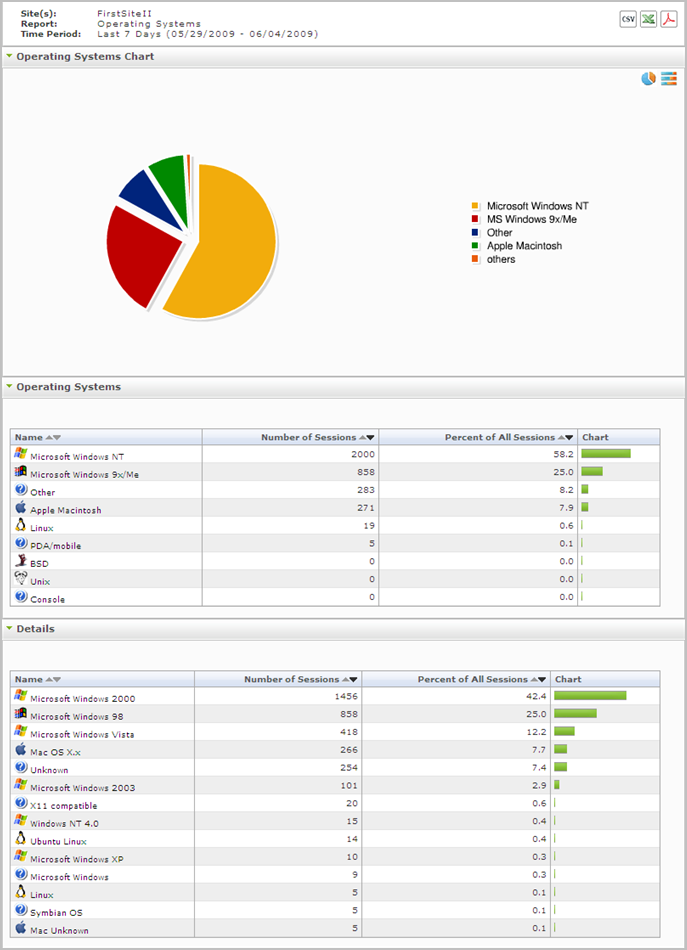
Task: Click the orange 'others' legend swatch
Action: pos(475,259)
